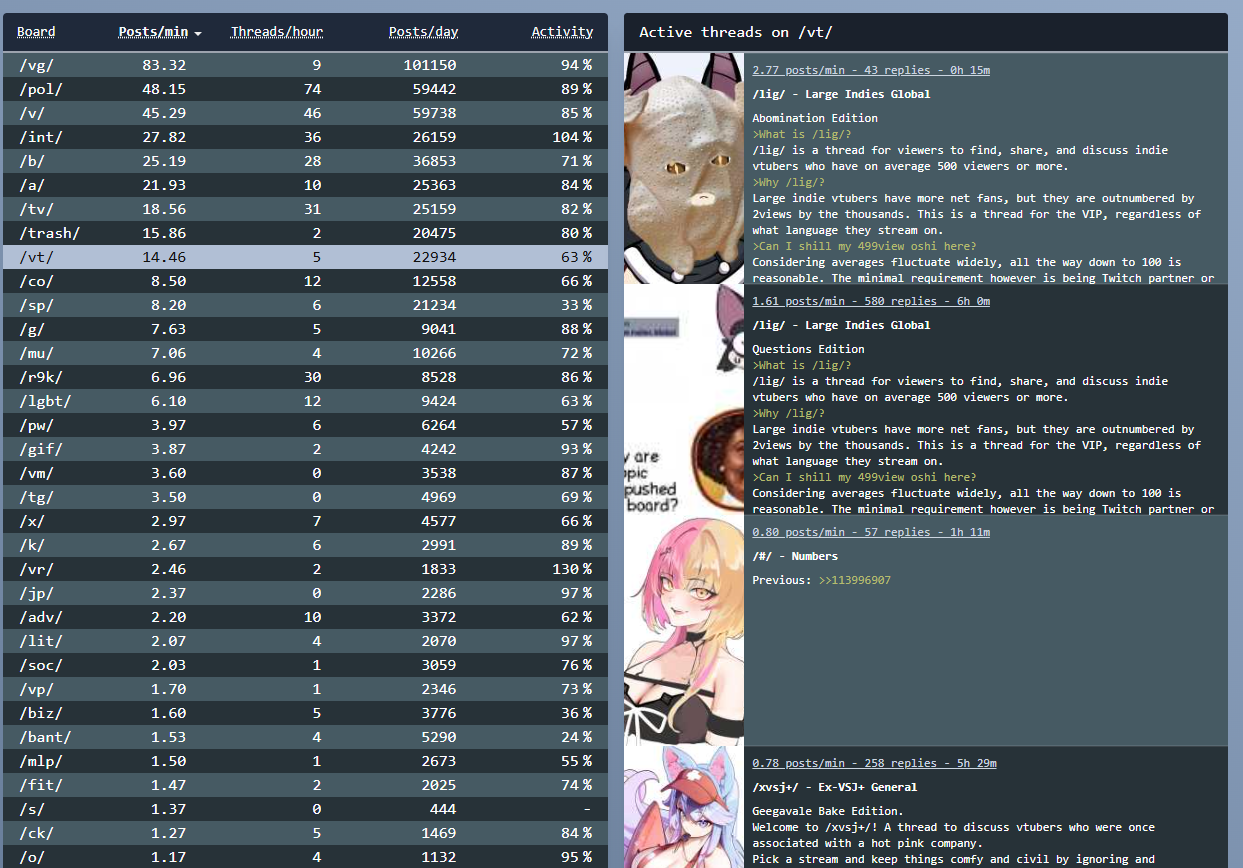Click the 'Active threads on /vt/' heading

pos(736,32)
